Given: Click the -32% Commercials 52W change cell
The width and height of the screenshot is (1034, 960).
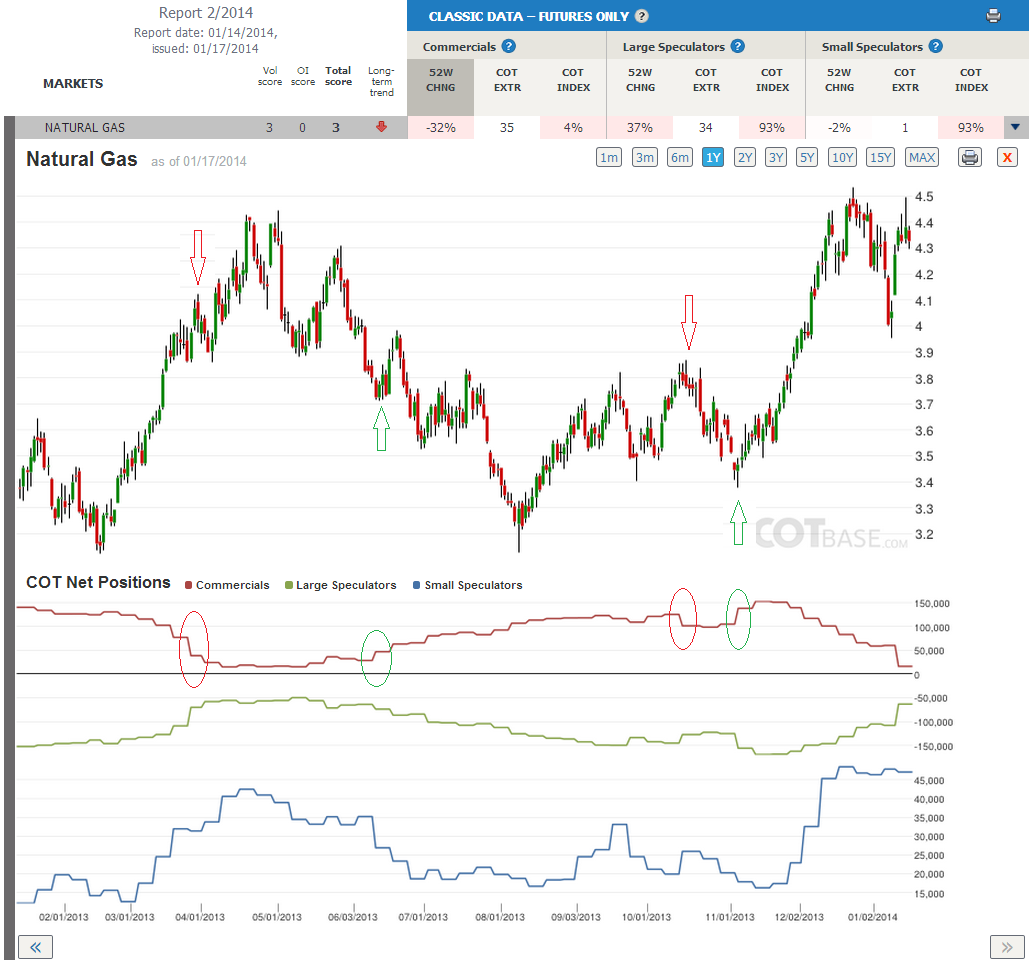Looking at the screenshot, I should 441,127.
